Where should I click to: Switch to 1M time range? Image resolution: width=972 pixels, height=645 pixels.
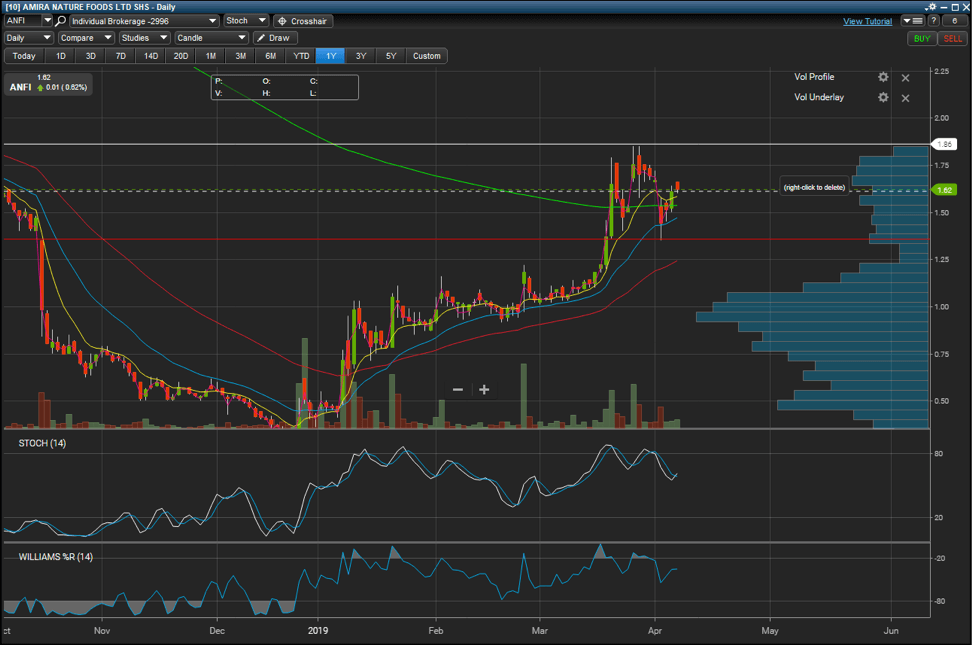(x=211, y=56)
